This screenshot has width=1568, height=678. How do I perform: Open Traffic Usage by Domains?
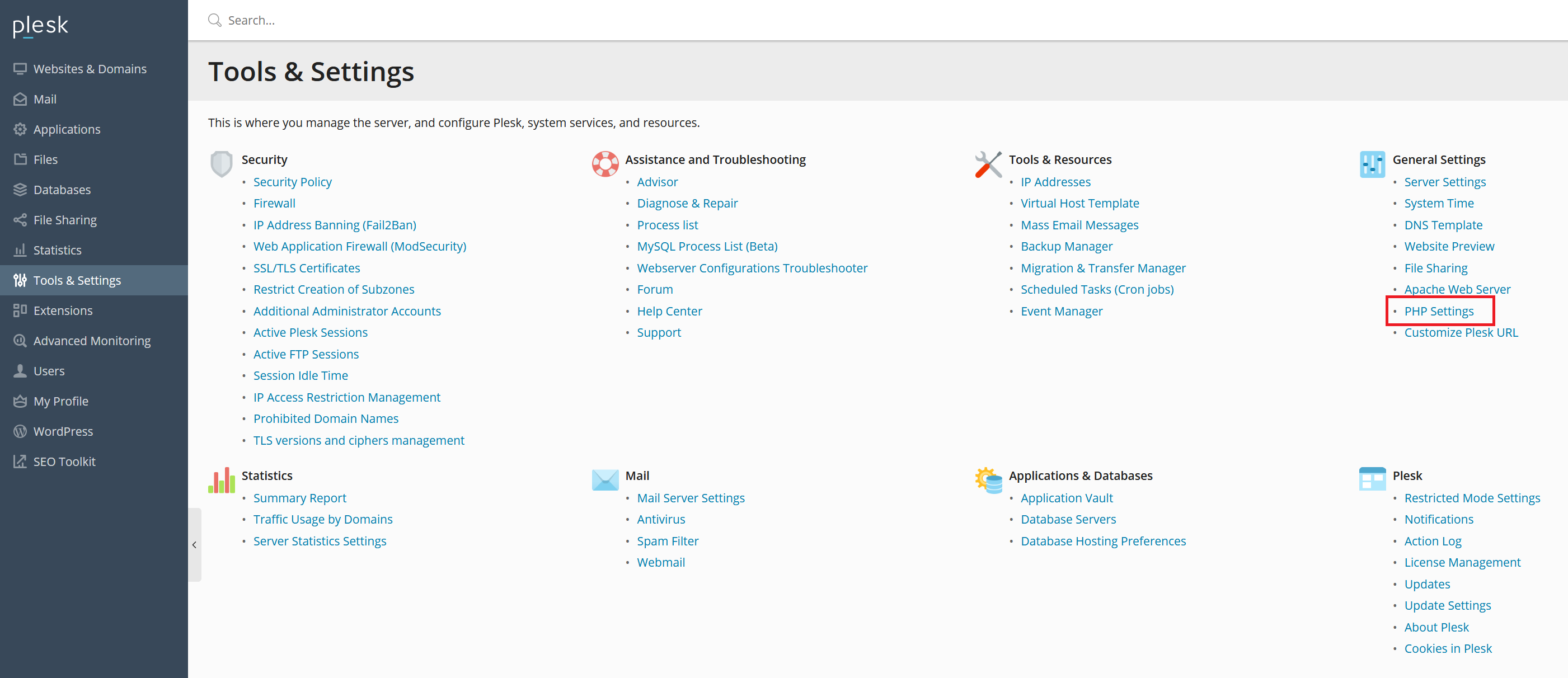tap(322, 519)
